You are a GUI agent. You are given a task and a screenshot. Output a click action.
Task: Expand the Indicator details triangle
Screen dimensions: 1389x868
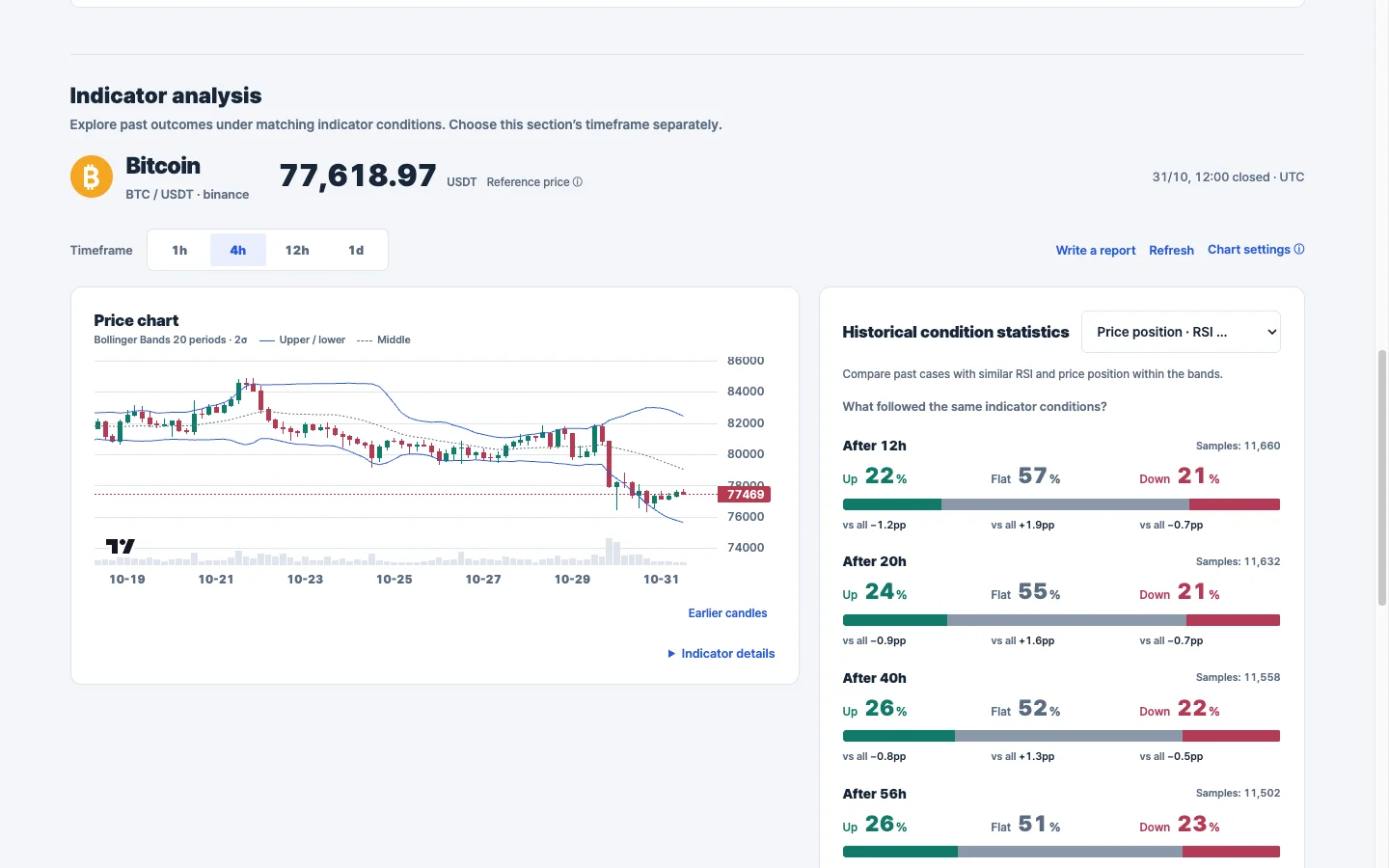click(671, 654)
